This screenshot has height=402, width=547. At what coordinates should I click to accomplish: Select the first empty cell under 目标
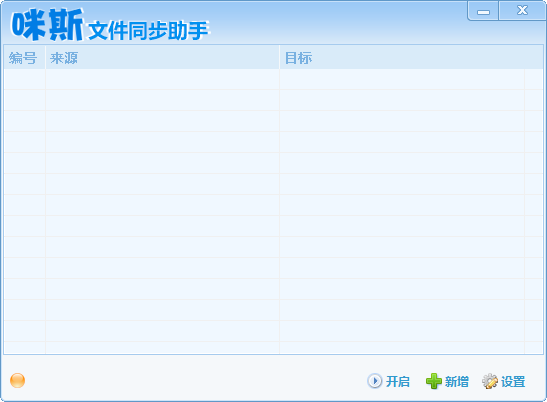402,80
